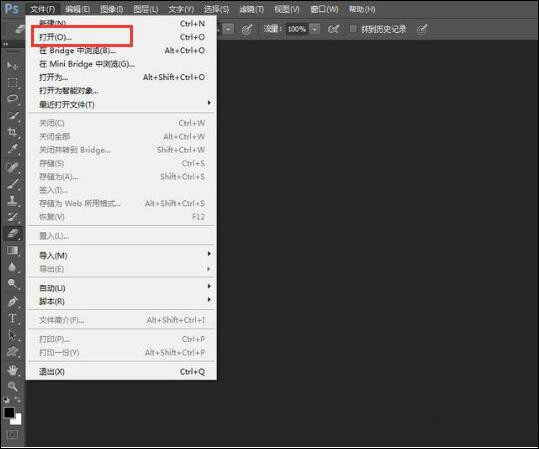This screenshot has height=449, width=539.
Task: Toggle quick mask mode button
Action: pyautogui.click(x=12, y=435)
